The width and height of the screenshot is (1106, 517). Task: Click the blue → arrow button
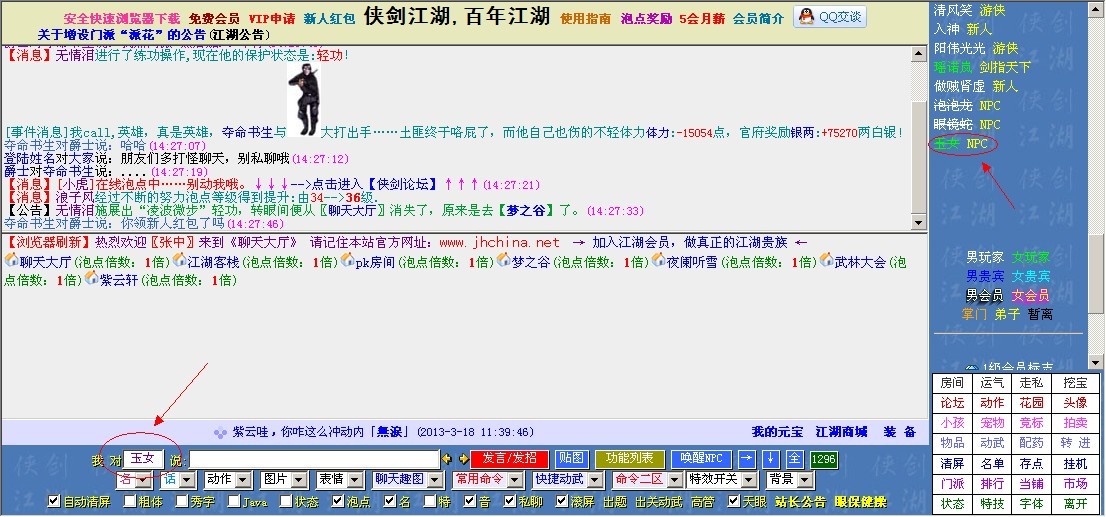746,458
